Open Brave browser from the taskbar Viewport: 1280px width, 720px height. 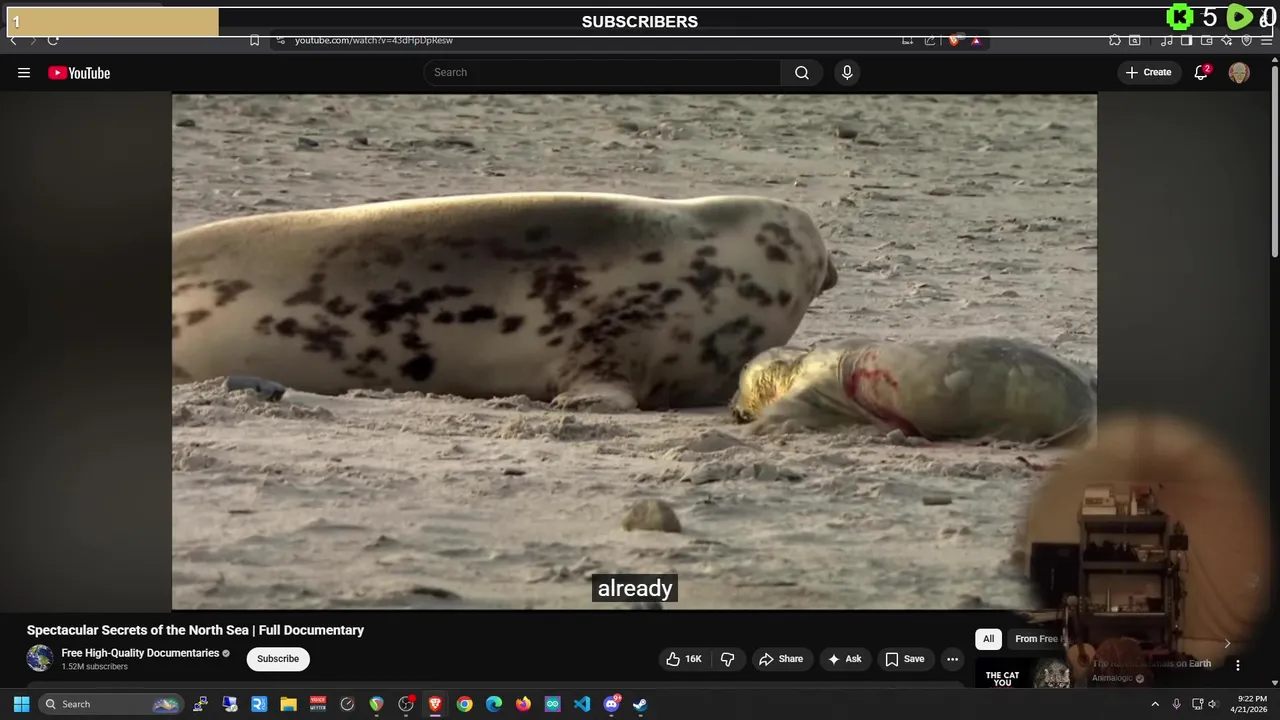435,704
